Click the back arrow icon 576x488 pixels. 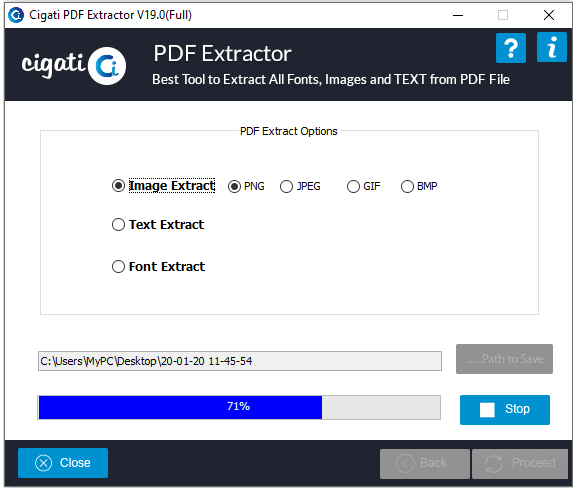pos(405,463)
